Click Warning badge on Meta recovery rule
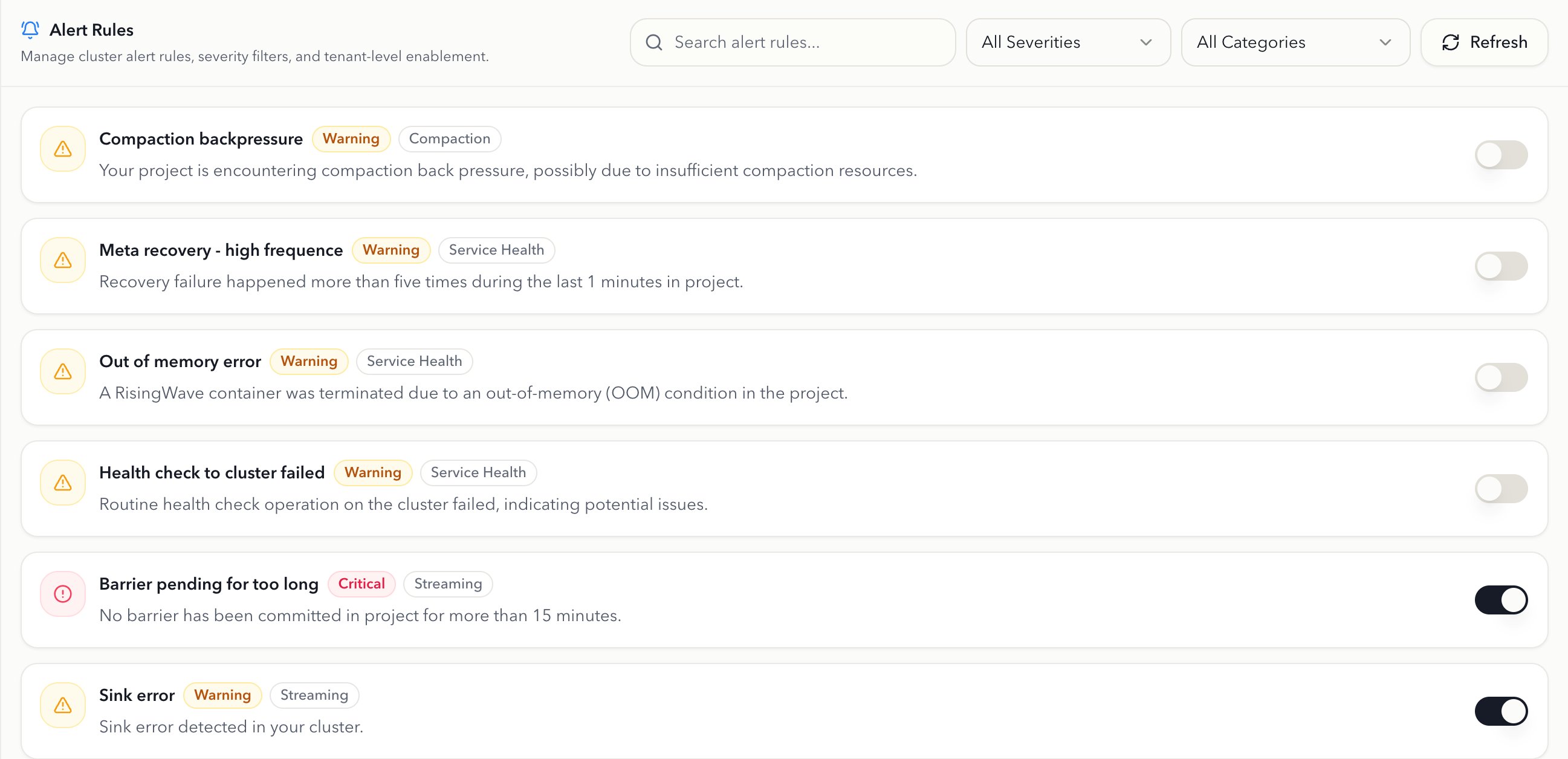The image size is (1568, 759). 390,250
